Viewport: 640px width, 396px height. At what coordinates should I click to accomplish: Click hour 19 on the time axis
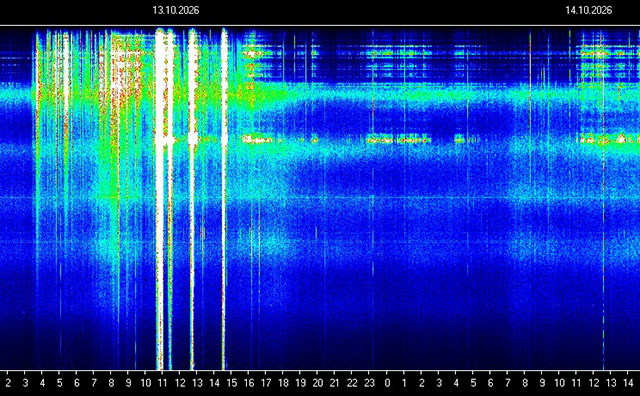pyautogui.click(x=301, y=383)
